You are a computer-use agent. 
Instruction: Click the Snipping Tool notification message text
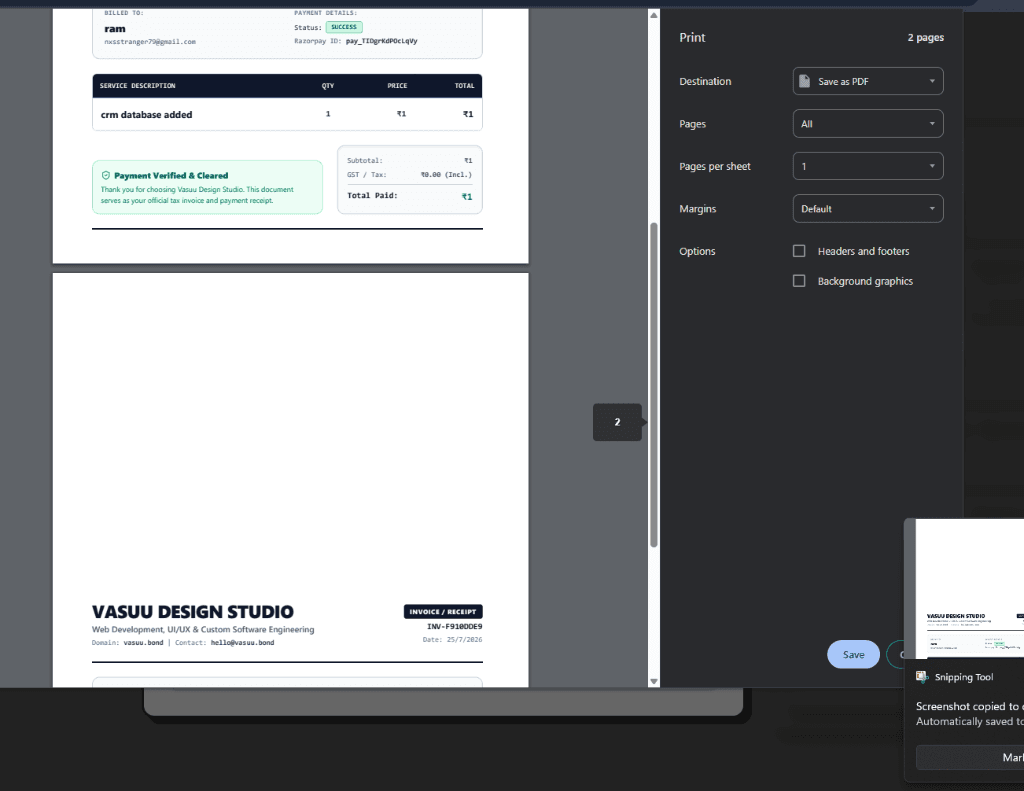[x=969, y=713]
